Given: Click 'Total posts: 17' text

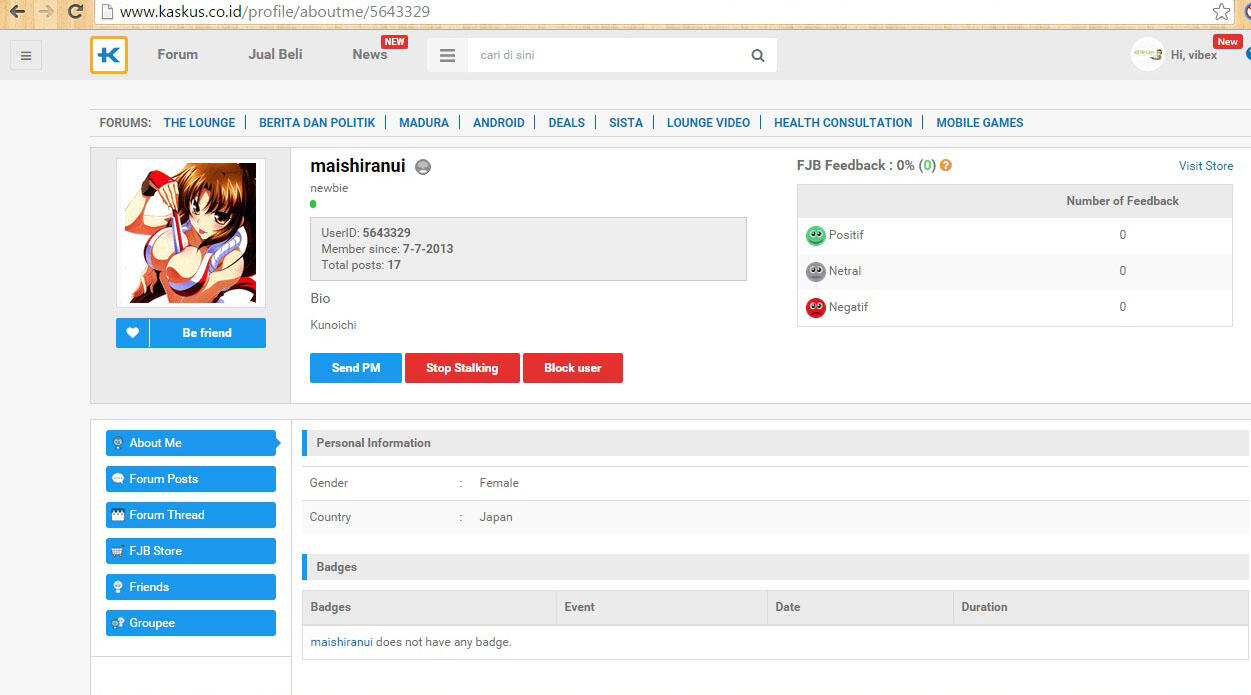Looking at the screenshot, I should pyautogui.click(x=361, y=265).
